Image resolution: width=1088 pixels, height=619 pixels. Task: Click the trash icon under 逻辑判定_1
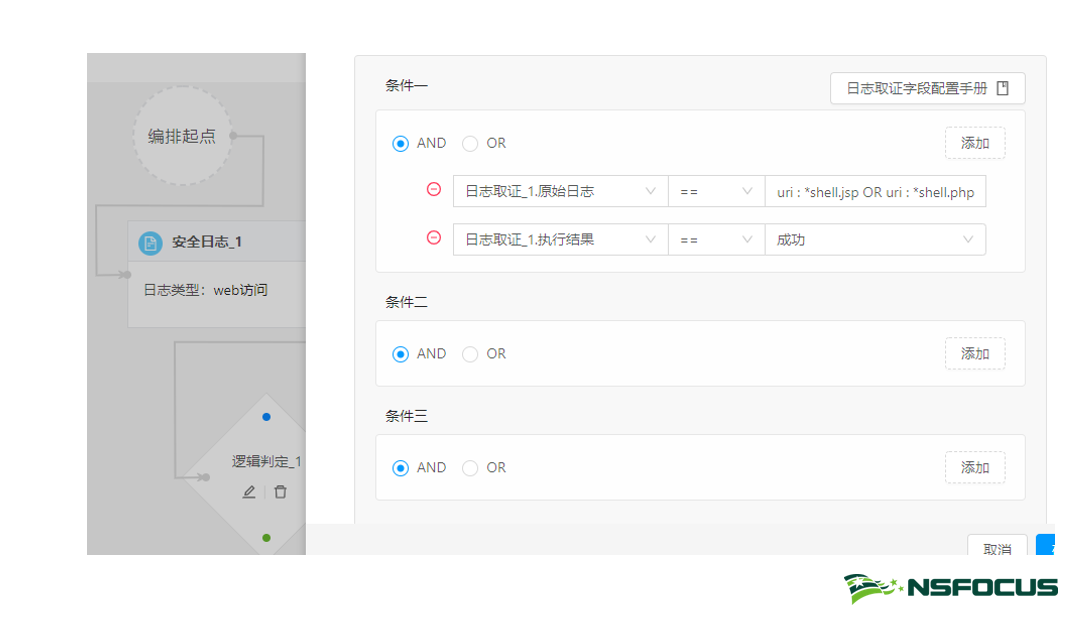pos(280,492)
